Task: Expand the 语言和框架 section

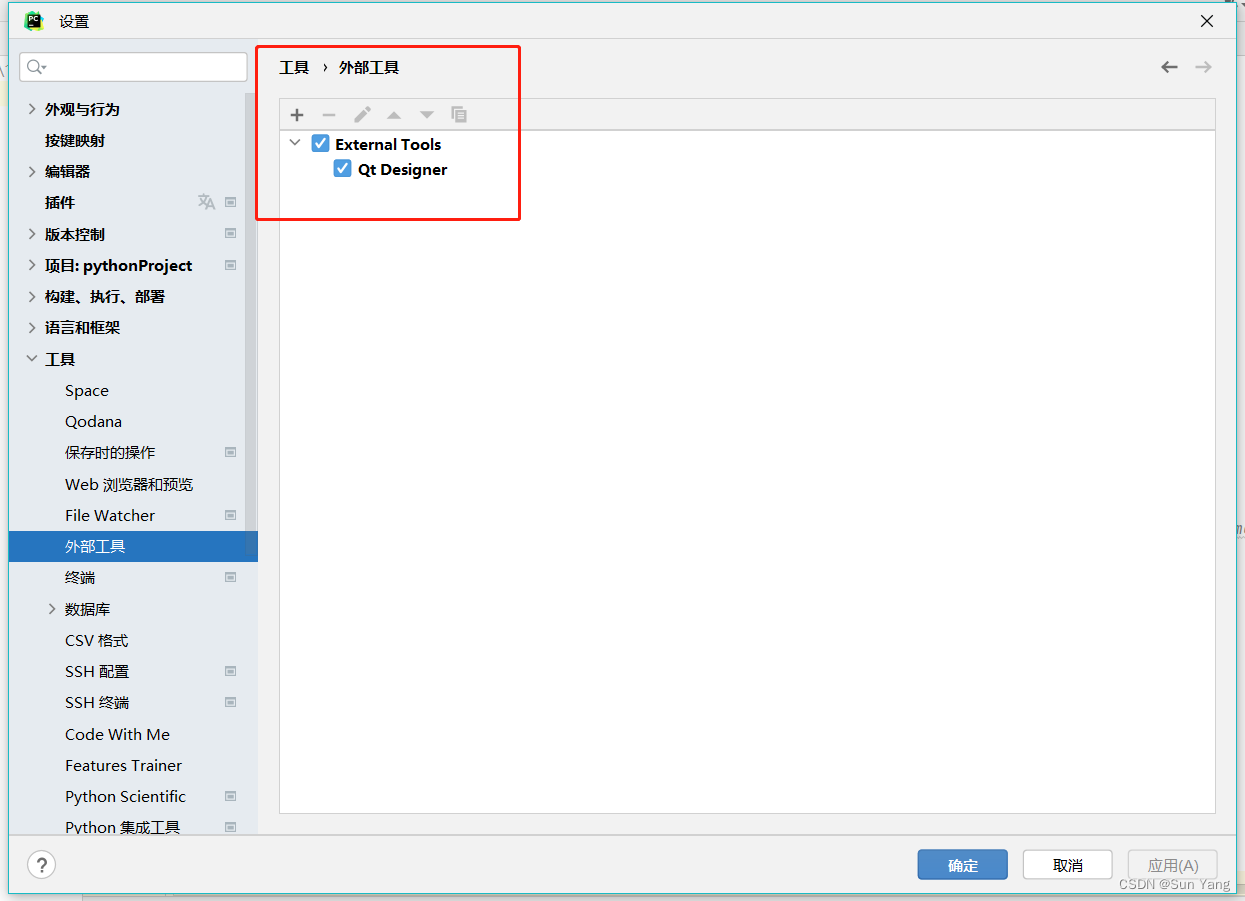Action: click(32, 327)
